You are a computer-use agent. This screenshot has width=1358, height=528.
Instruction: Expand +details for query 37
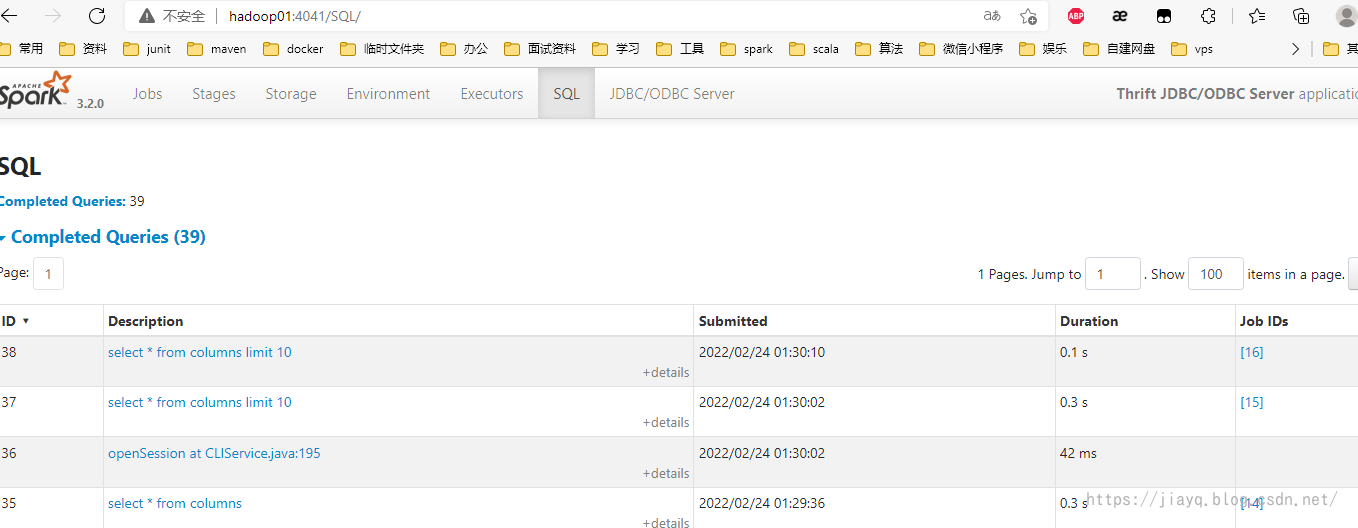pyautogui.click(x=666, y=422)
